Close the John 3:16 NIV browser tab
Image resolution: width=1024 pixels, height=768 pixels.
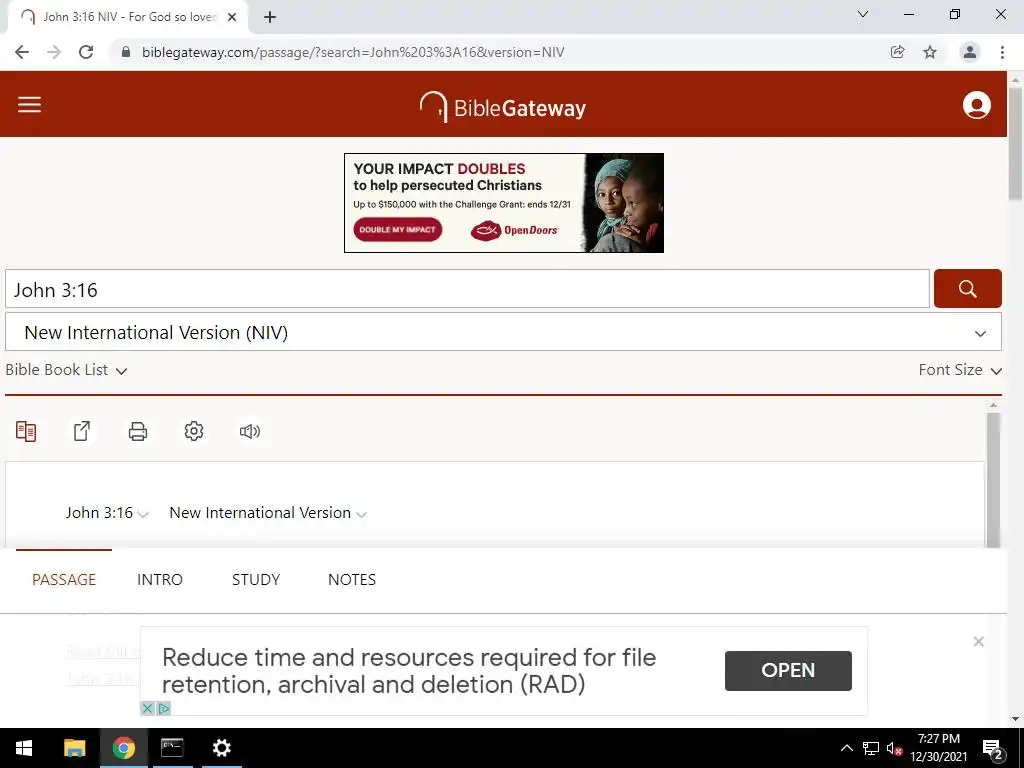pos(232,17)
